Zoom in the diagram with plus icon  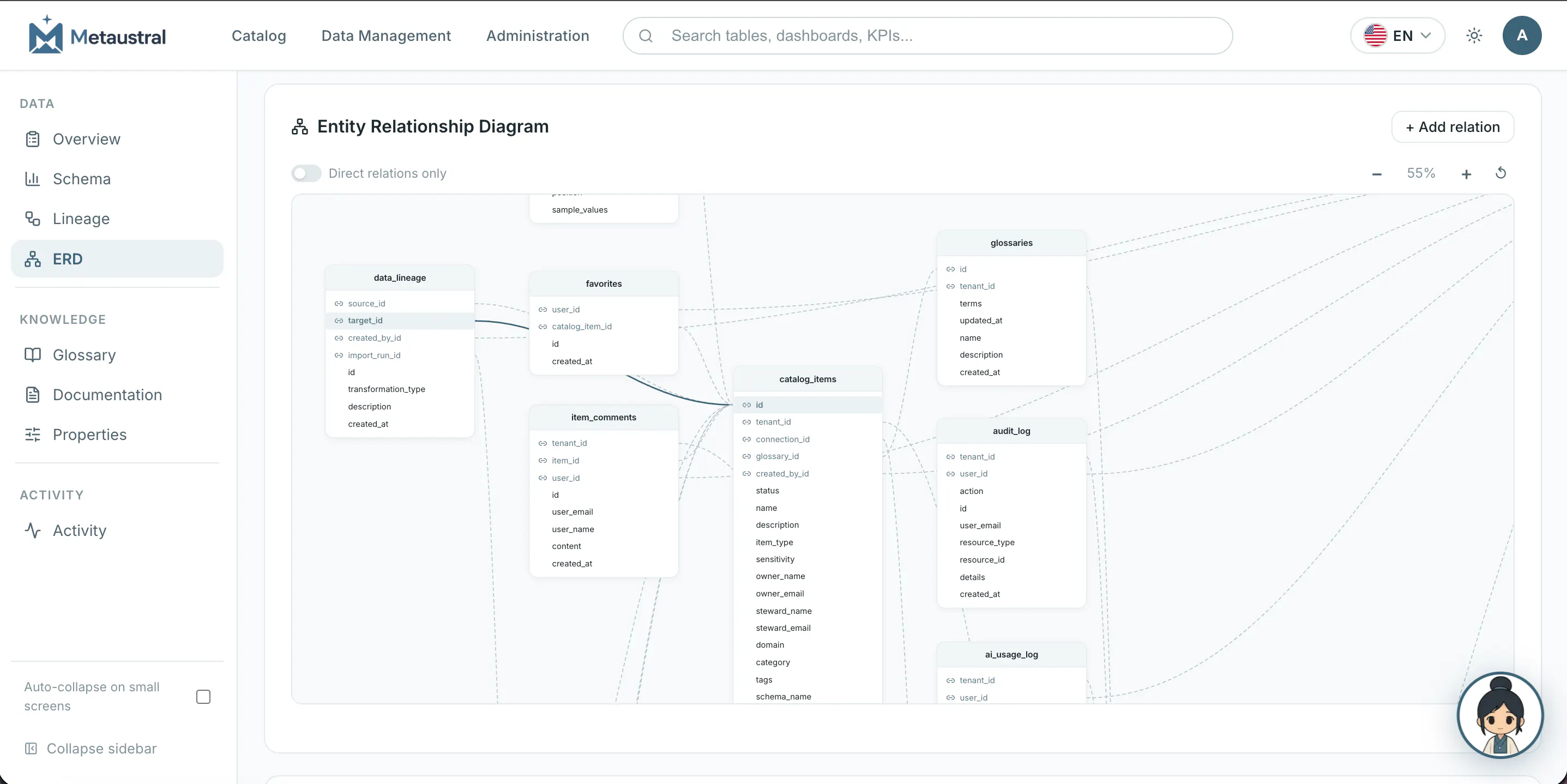tap(1466, 174)
